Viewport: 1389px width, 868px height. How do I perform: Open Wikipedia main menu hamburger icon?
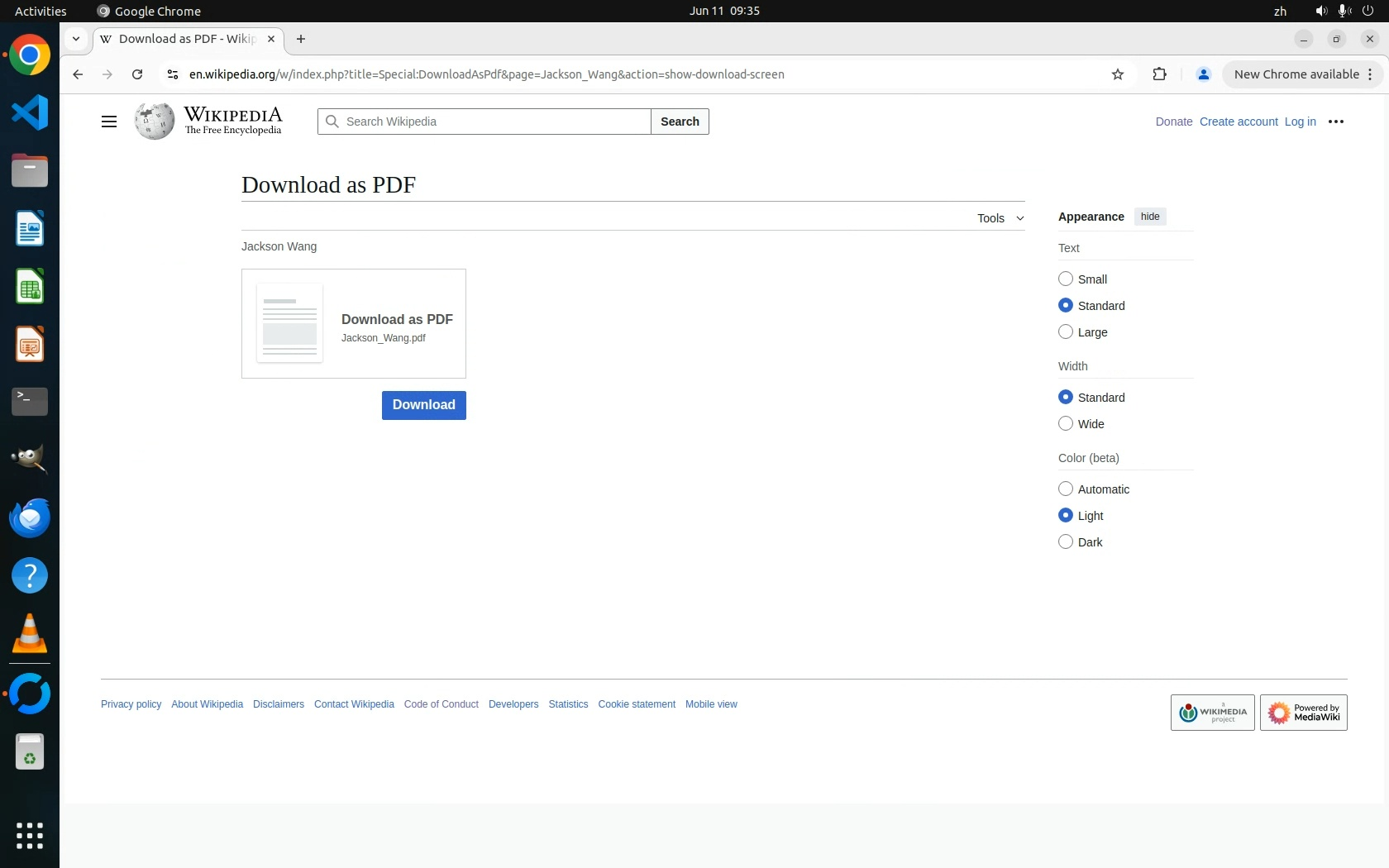108,122
